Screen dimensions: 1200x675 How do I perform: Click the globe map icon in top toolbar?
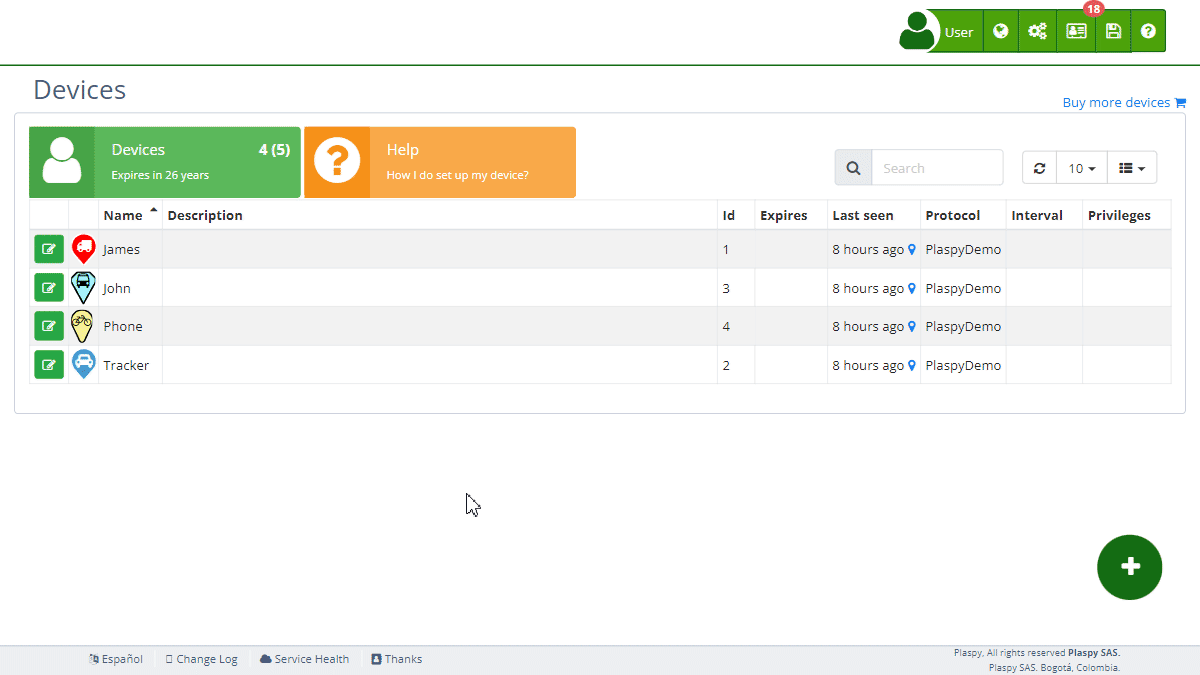(1000, 32)
